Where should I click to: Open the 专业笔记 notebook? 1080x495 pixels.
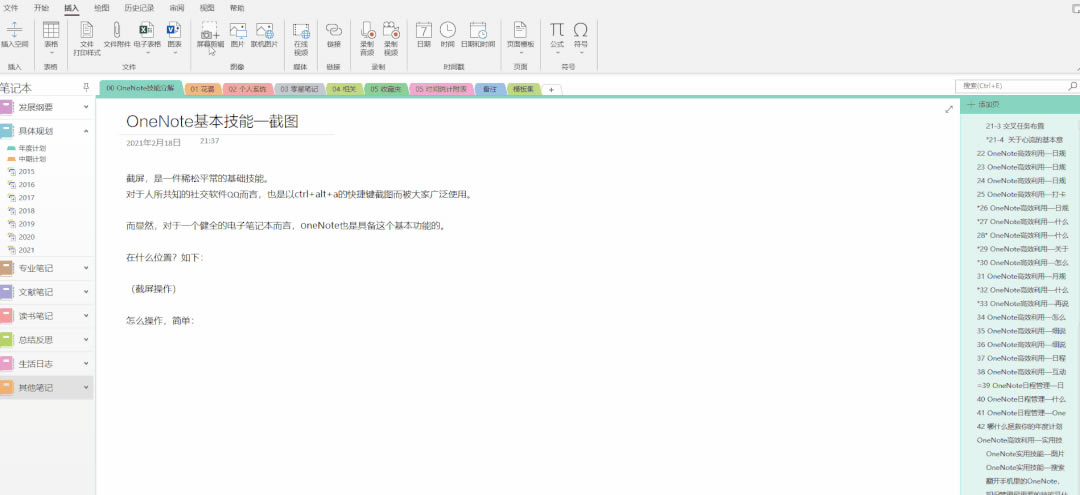36,268
